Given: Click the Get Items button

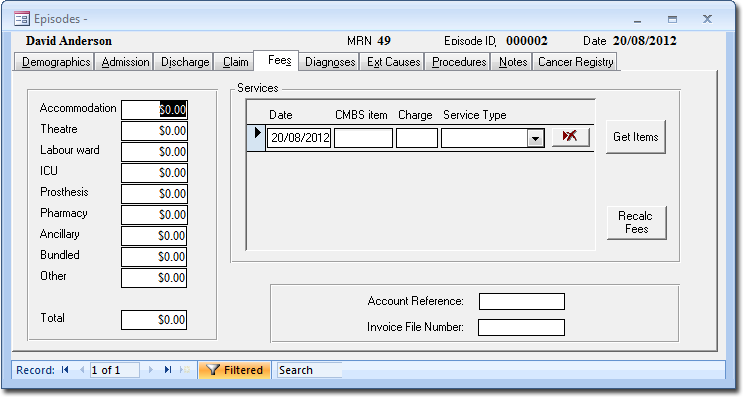Looking at the screenshot, I should [636, 137].
